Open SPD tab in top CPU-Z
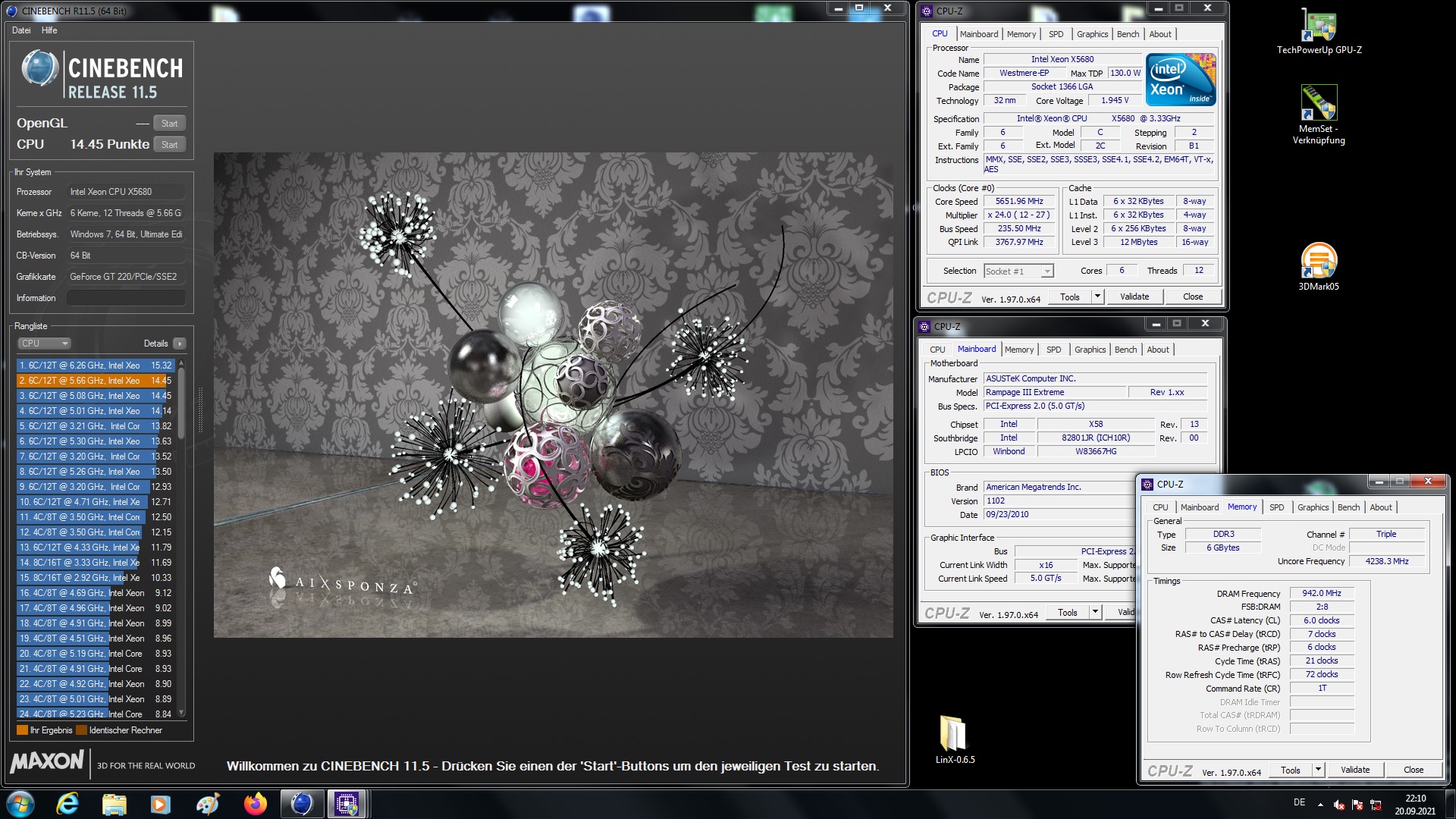The height and width of the screenshot is (819, 1456). 1056,34
